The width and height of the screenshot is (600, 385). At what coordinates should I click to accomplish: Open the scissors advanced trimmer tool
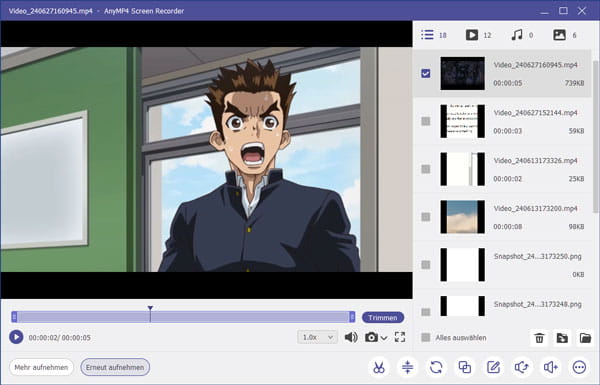pos(379,367)
